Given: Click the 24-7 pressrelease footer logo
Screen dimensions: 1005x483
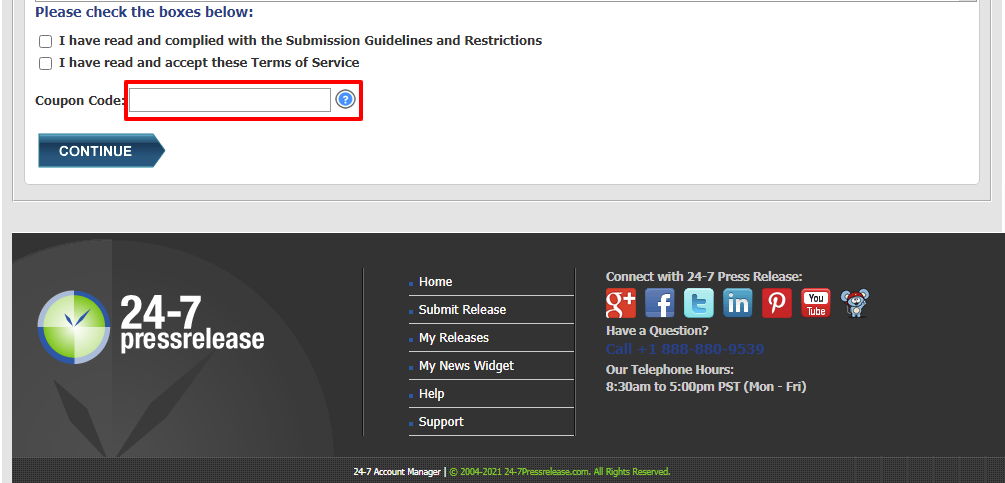Looking at the screenshot, I should [x=151, y=327].
